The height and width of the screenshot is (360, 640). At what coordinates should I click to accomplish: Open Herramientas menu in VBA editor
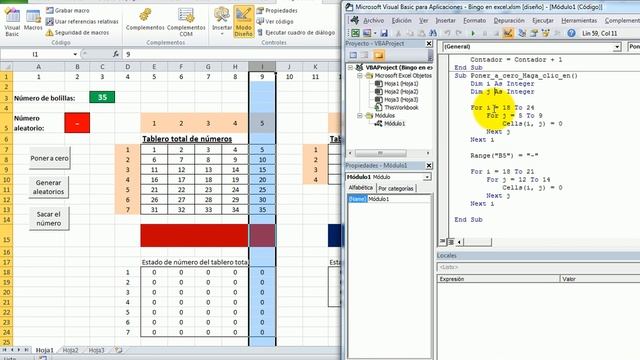pyautogui.click(x=579, y=20)
